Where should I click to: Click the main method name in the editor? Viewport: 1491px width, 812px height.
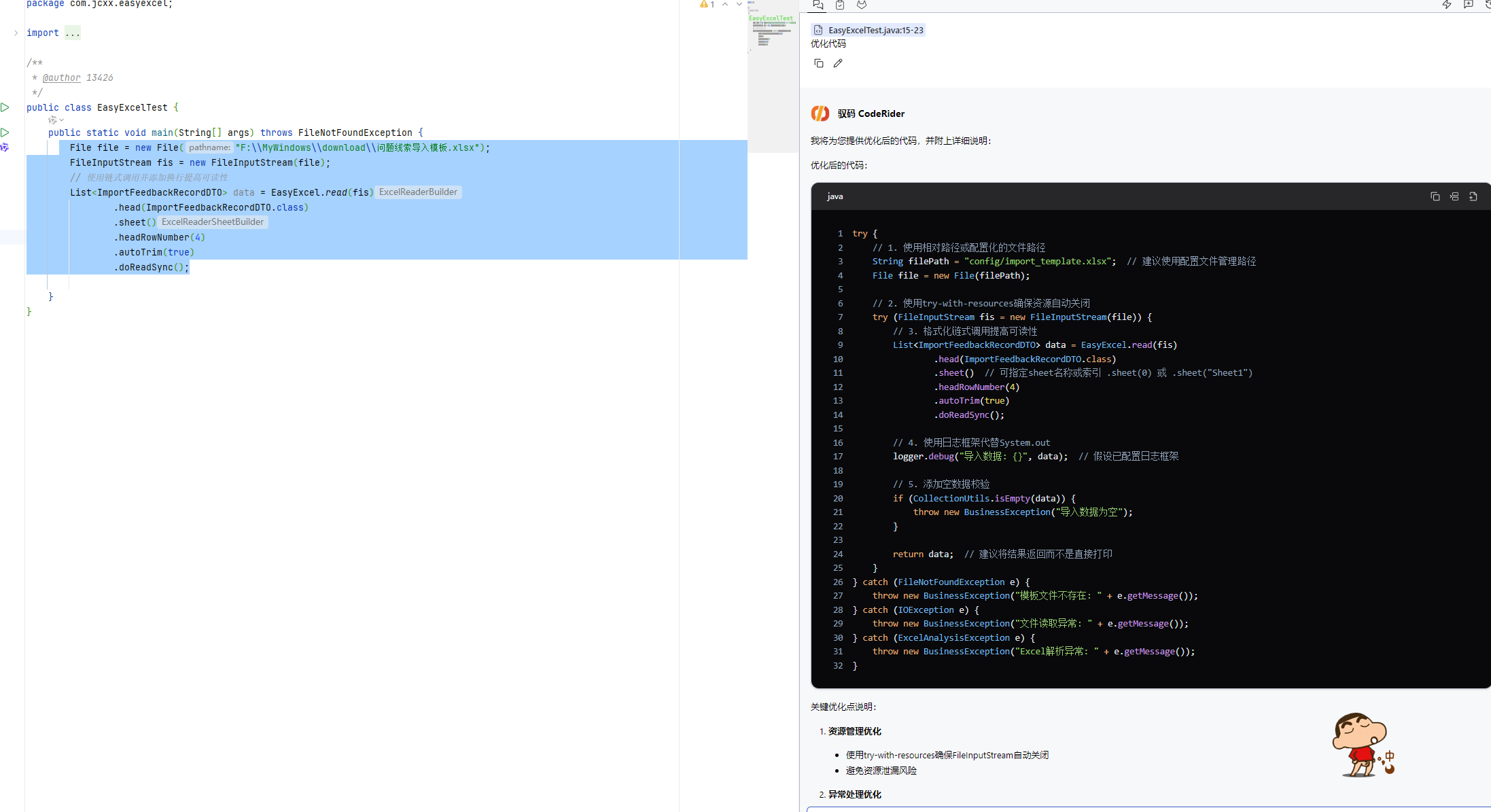coord(162,133)
